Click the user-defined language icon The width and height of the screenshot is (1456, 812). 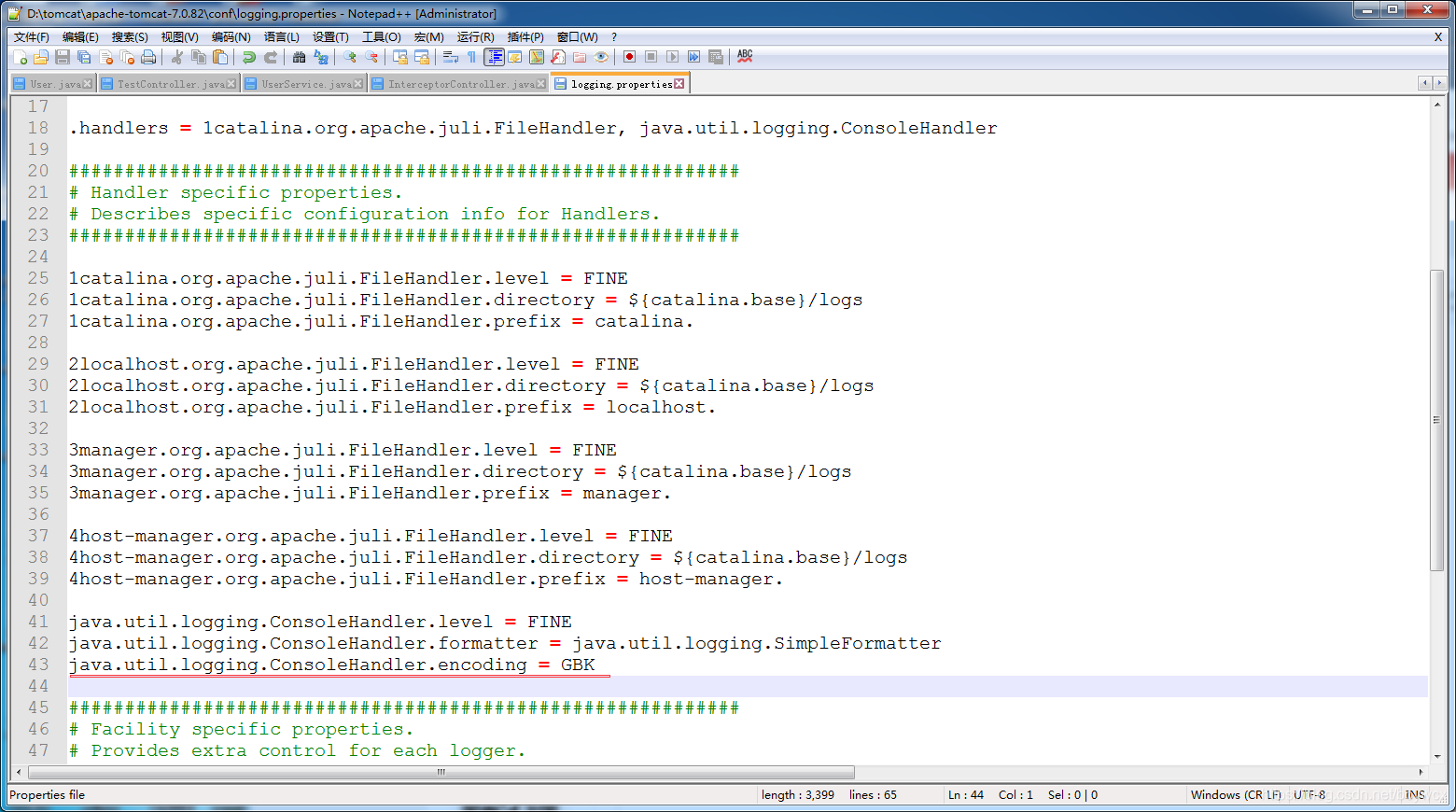515,57
